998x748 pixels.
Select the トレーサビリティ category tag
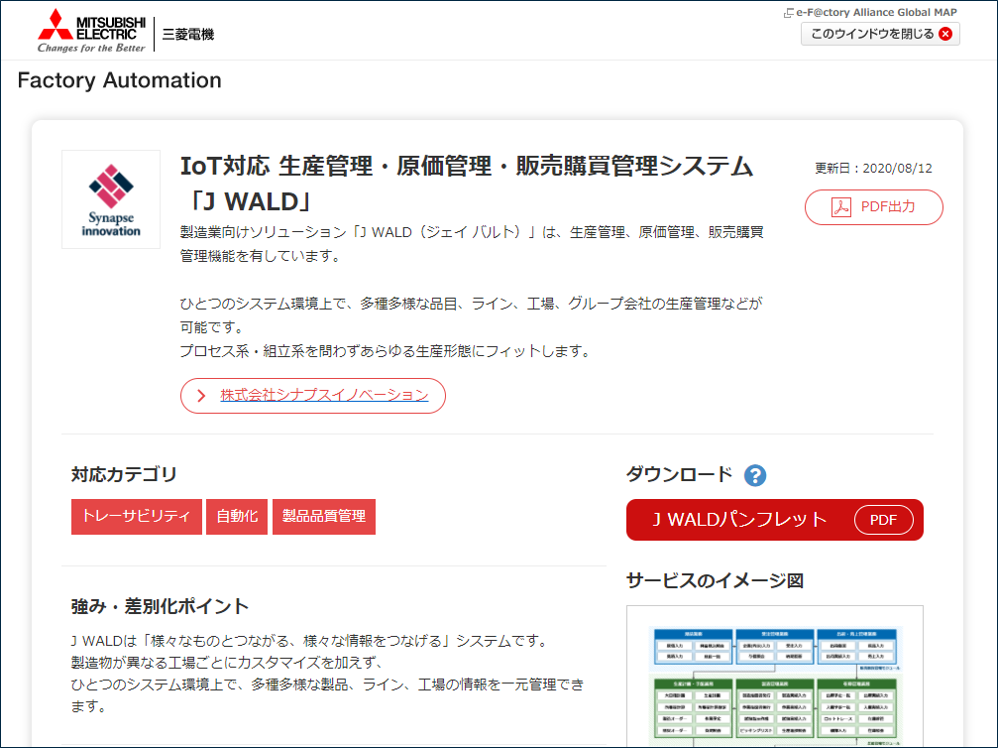(136, 516)
